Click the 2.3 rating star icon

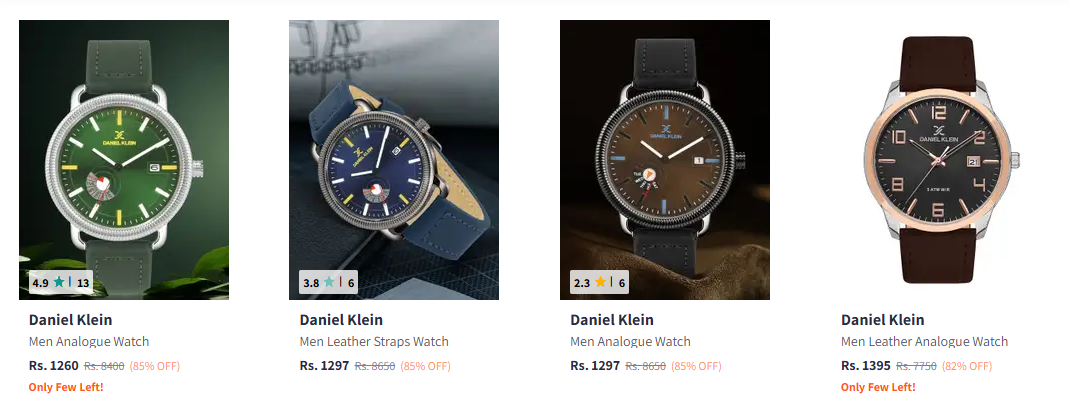tap(600, 283)
